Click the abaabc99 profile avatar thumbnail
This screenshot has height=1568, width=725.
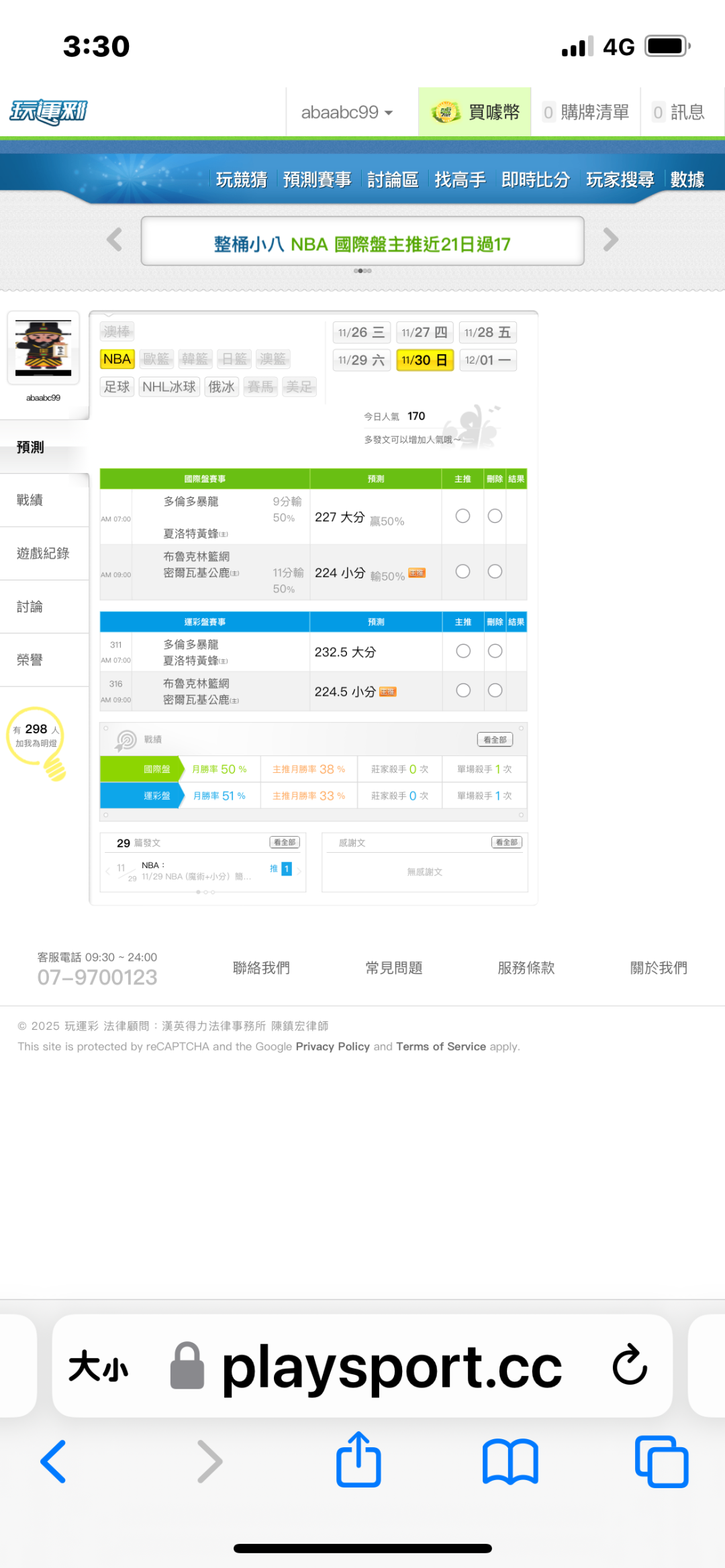click(x=43, y=348)
